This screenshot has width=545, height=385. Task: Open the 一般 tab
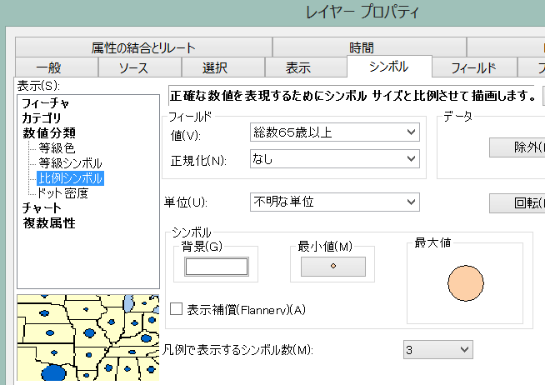point(57,67)
